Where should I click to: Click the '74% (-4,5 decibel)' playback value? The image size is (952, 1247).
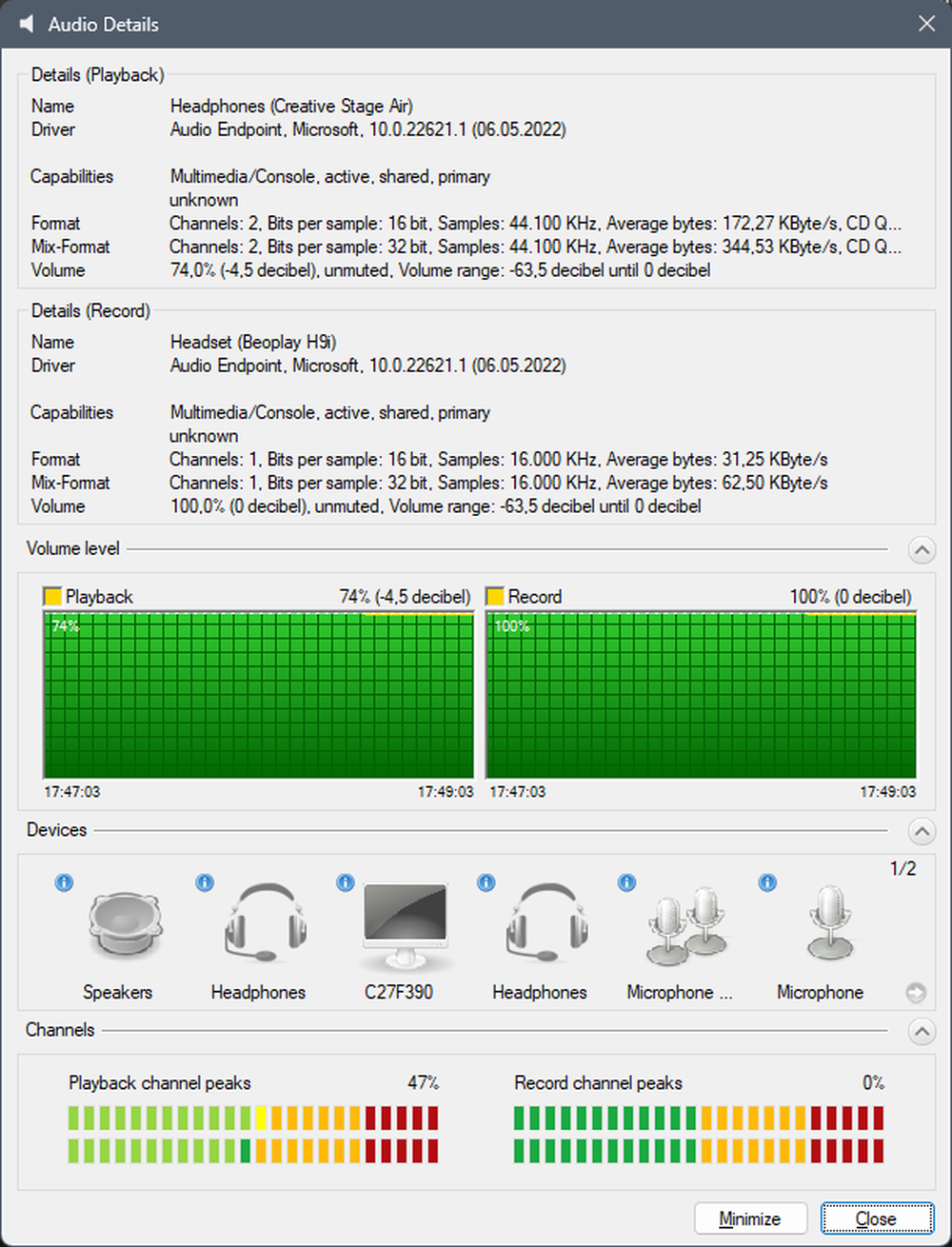405,597
